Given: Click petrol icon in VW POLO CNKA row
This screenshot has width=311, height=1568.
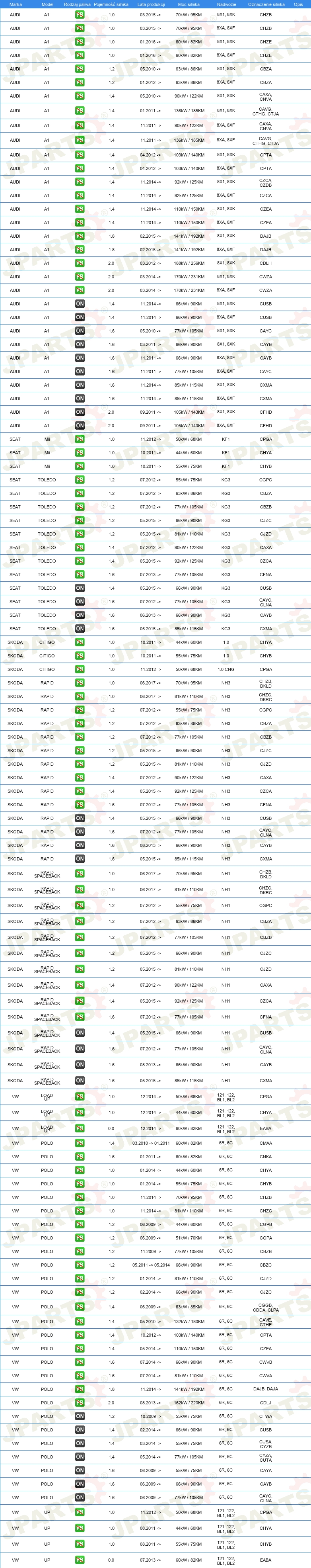Looking at the screenshot, I should [80, 1157].
